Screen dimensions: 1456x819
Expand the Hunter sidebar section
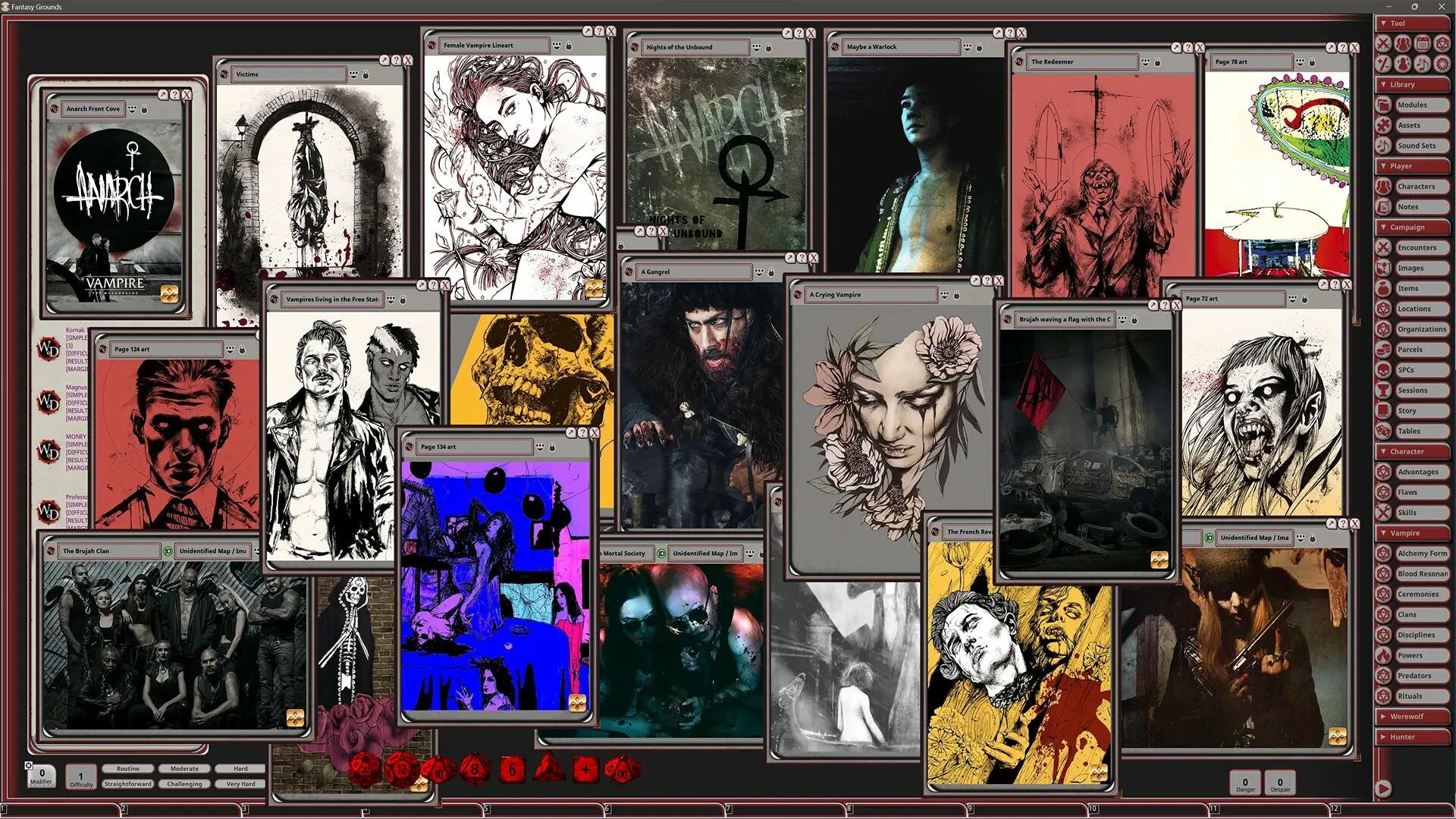1402,736
